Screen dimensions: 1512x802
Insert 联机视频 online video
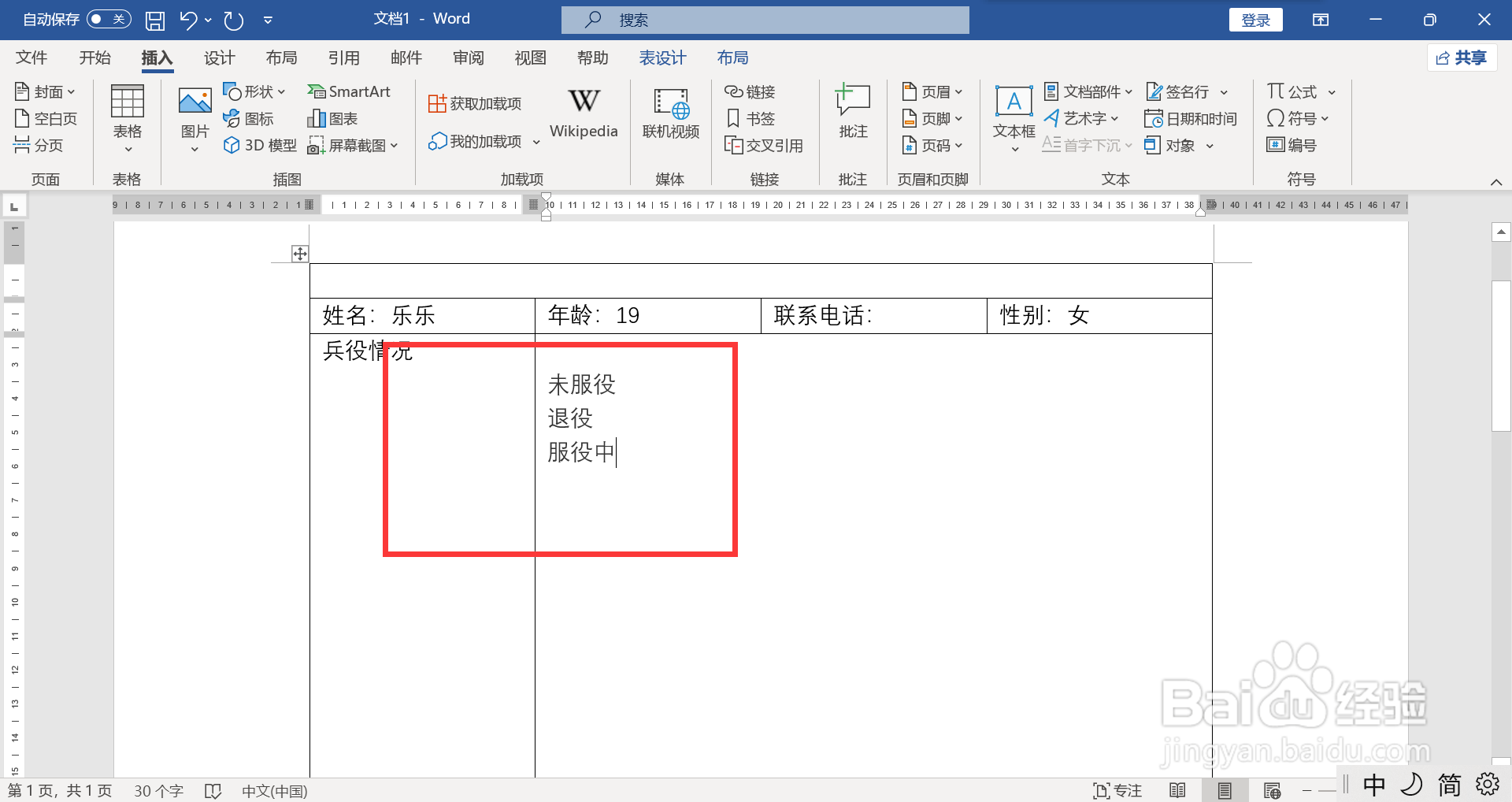(671, 114)
